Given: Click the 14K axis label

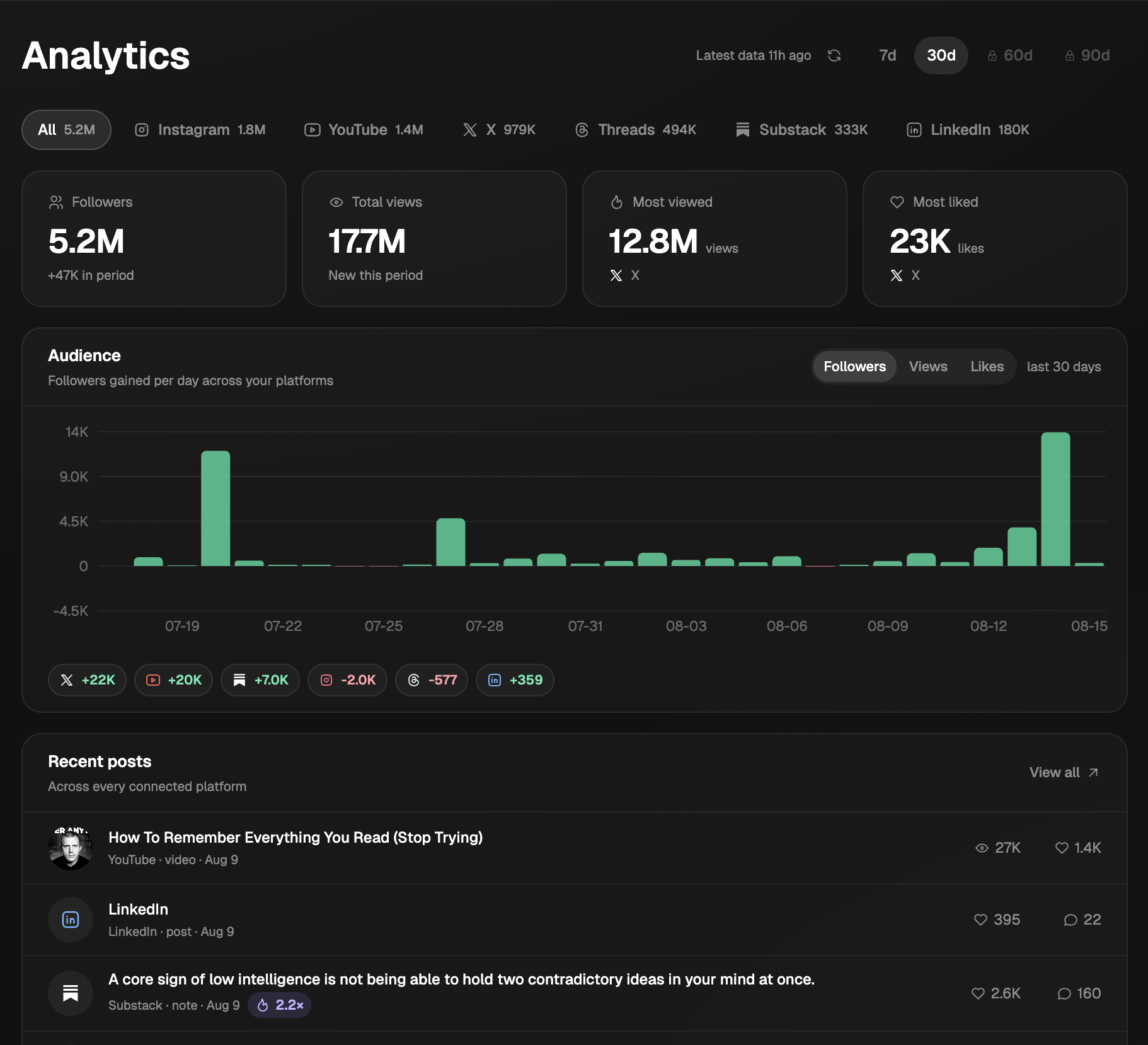Looking at the screenshot, I should pyautogui.click(x=77, y=432).
